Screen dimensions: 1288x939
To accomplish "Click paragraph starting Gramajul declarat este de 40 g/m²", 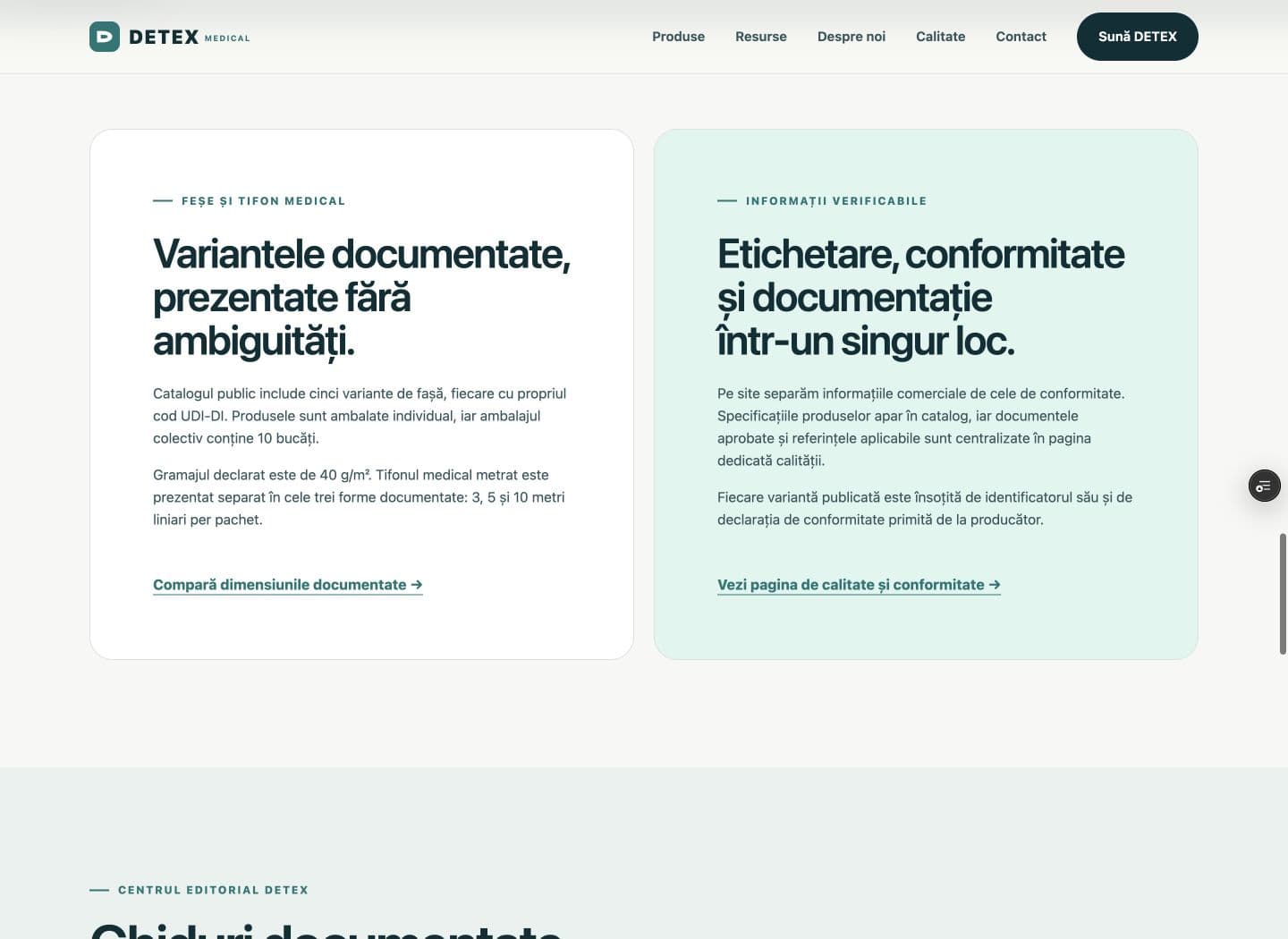I will 359,497.
